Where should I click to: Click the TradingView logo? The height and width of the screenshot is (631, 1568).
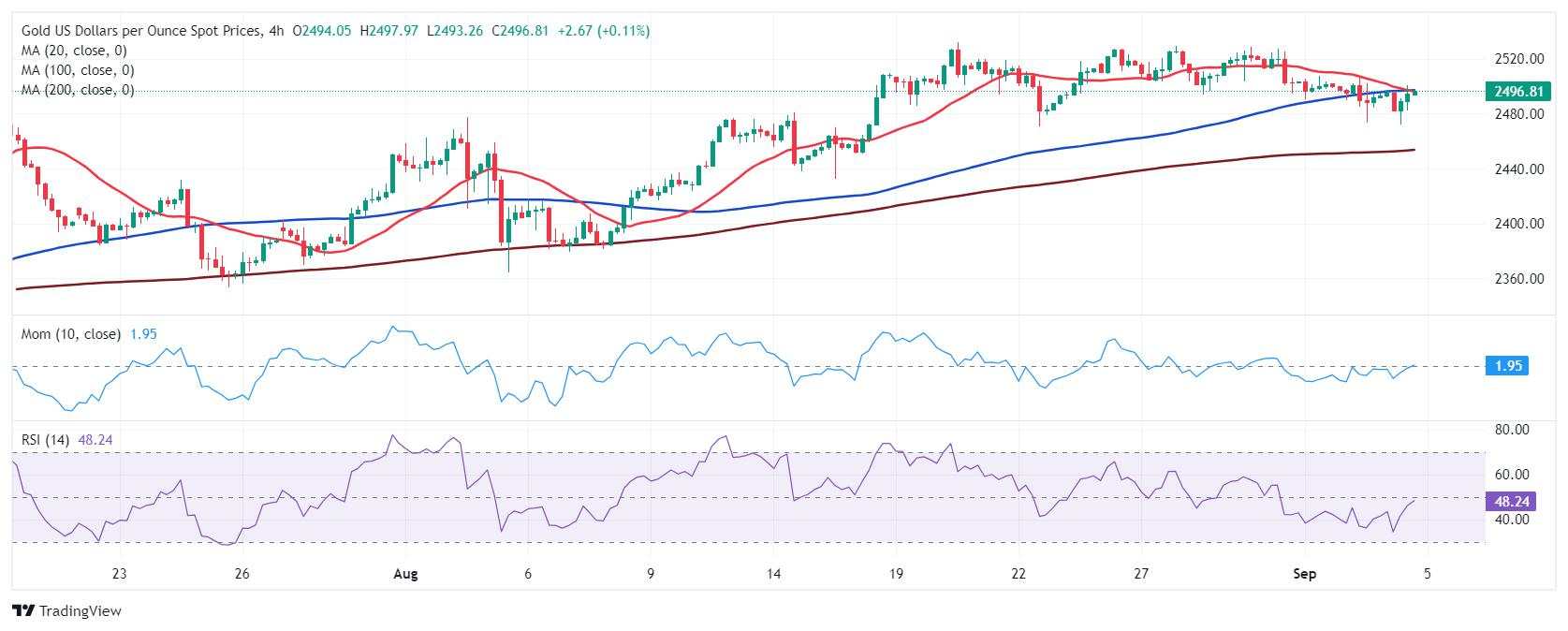(x=67, y=610)
